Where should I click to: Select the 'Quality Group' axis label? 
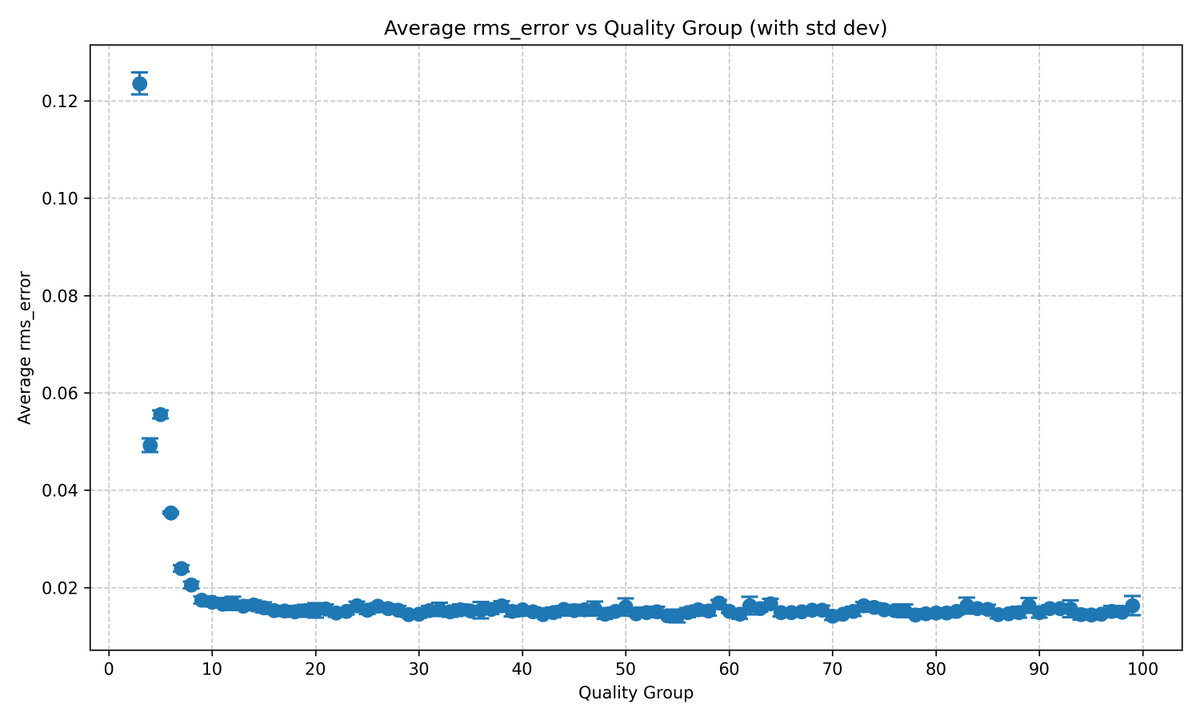636,692
